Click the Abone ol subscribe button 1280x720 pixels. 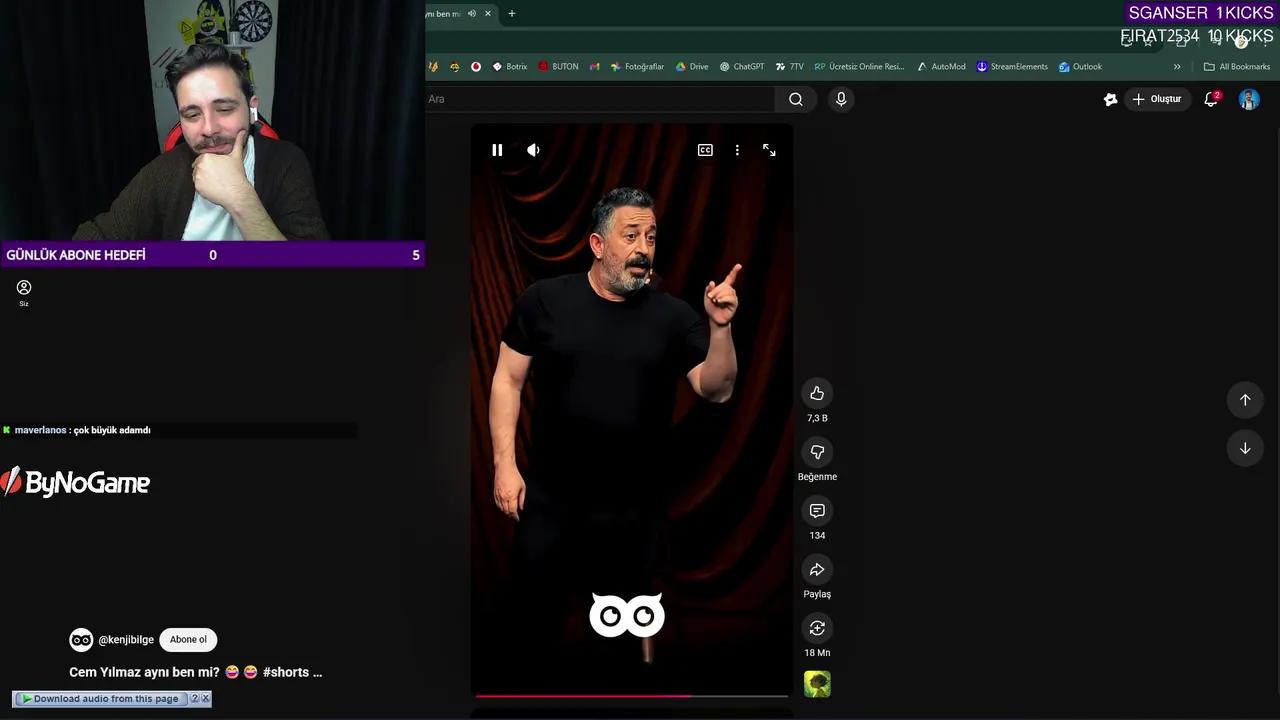[188, 639]
